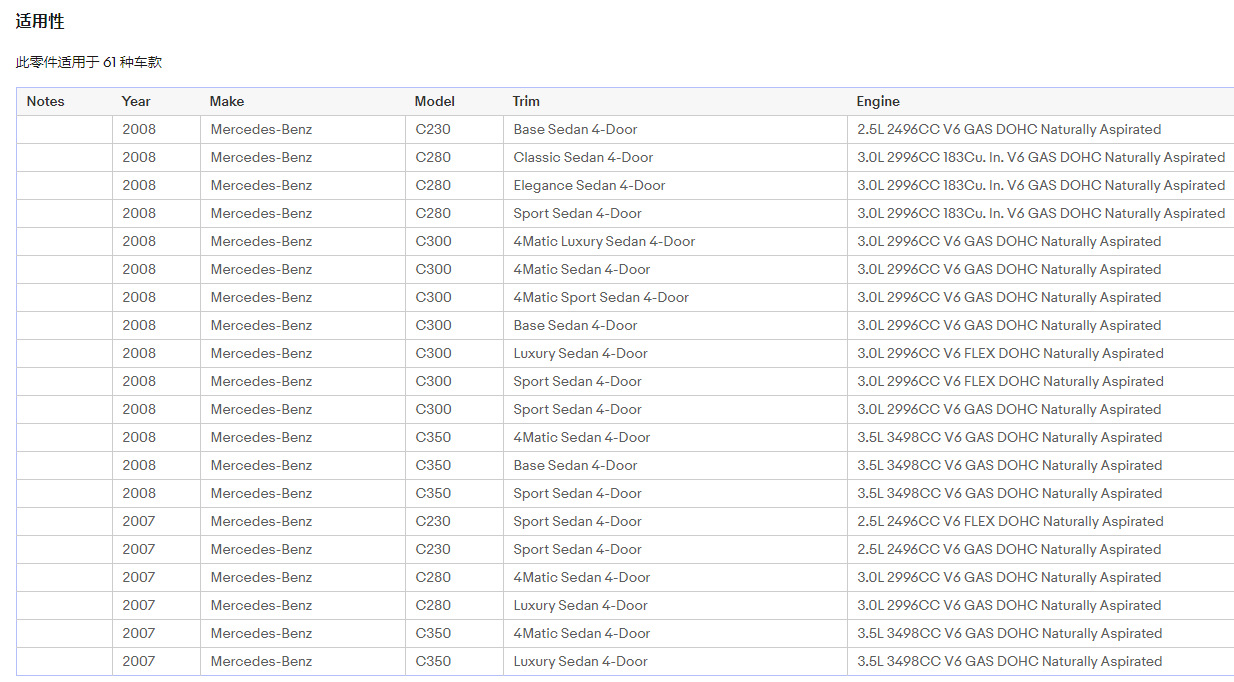
Task: Click the 2008 C350 4Matic Sedan row
Action: point(625,437)
